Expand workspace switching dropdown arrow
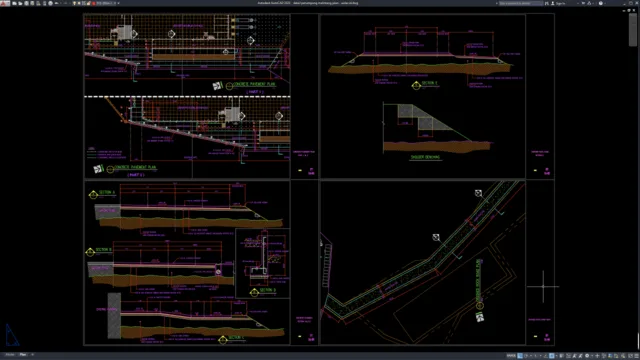Viewport: 640px width, 360px height. 592,356
